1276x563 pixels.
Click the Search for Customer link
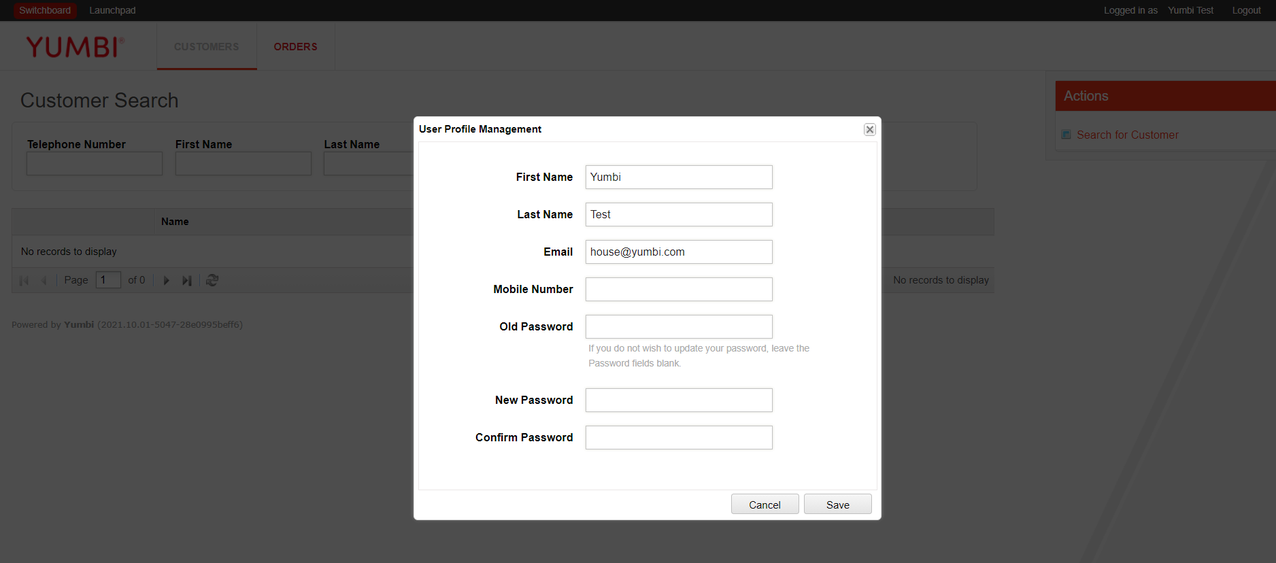1127,135
